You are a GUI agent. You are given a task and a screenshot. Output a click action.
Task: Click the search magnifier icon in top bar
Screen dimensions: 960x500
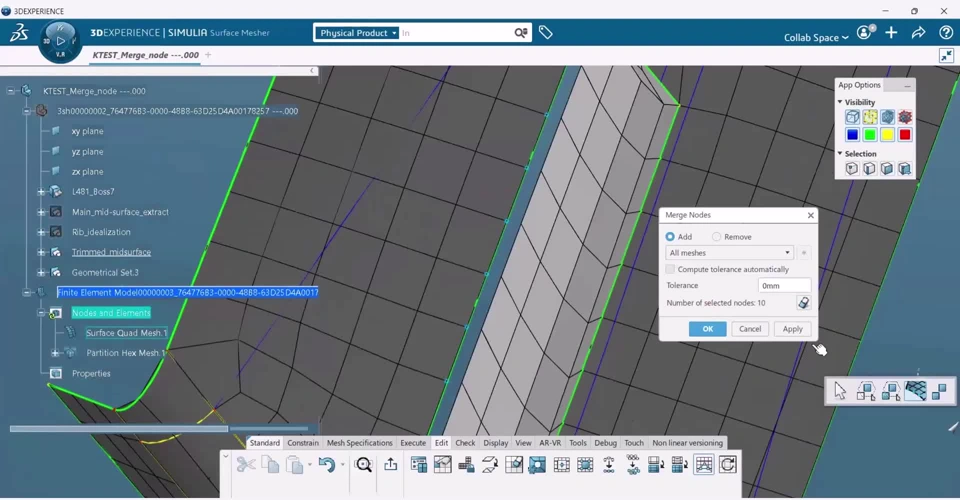coord(520,33)
